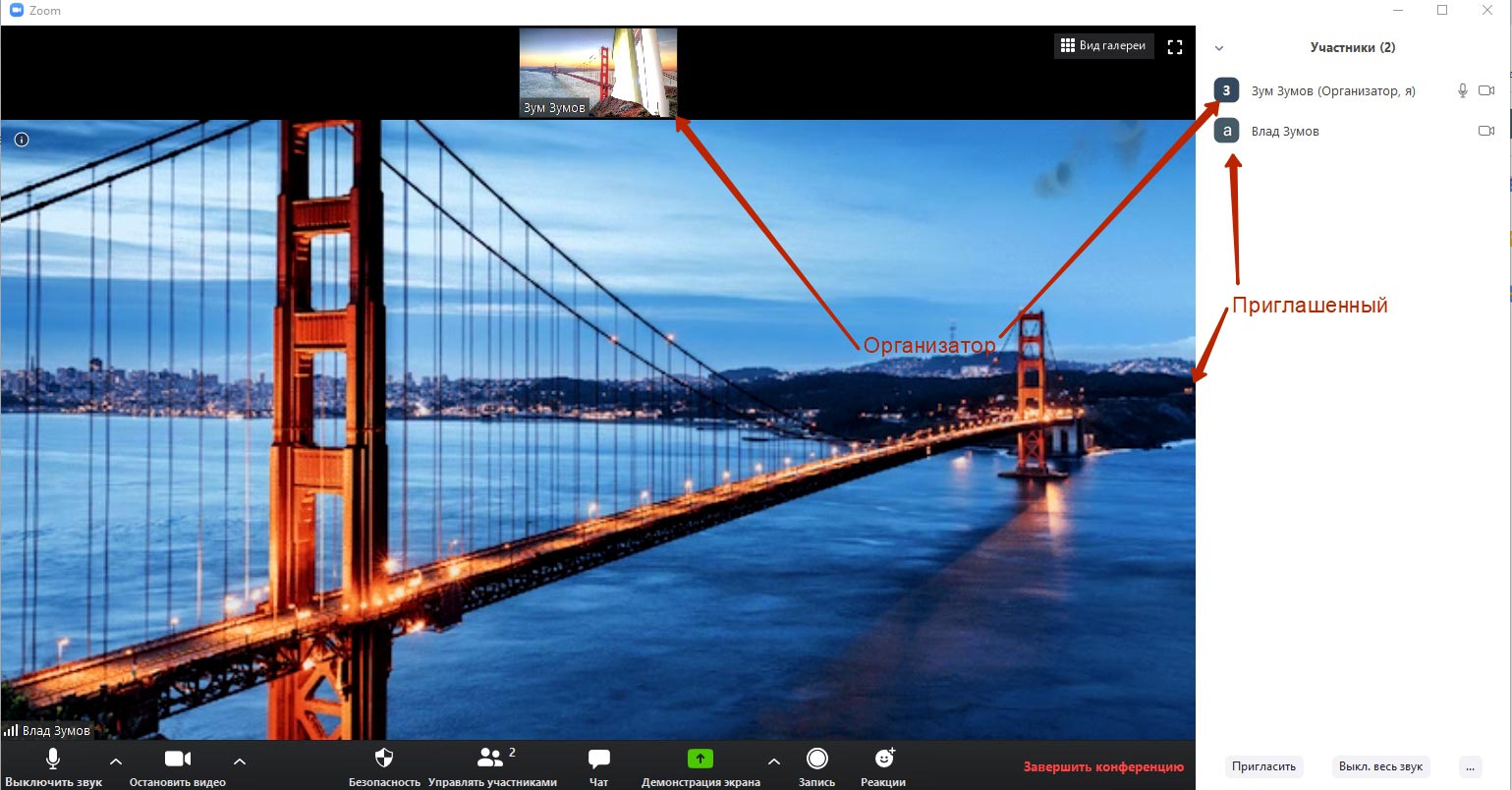
Task: Click Завершить конференцию
Action: coord(1103,766)
